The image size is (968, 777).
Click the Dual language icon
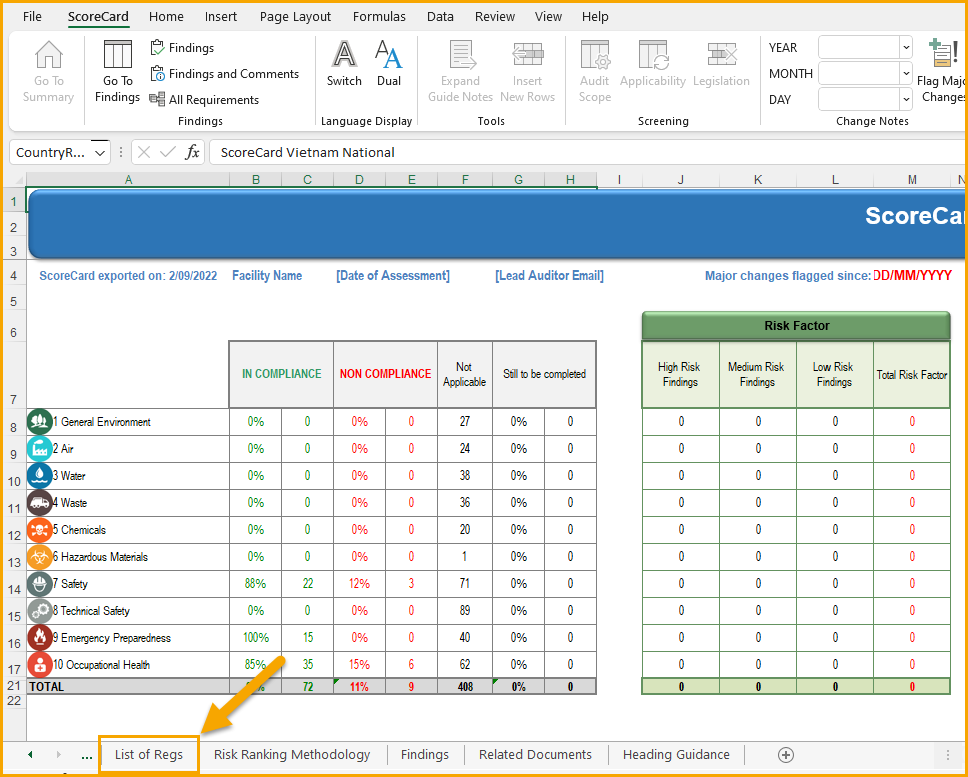[388, 55]
